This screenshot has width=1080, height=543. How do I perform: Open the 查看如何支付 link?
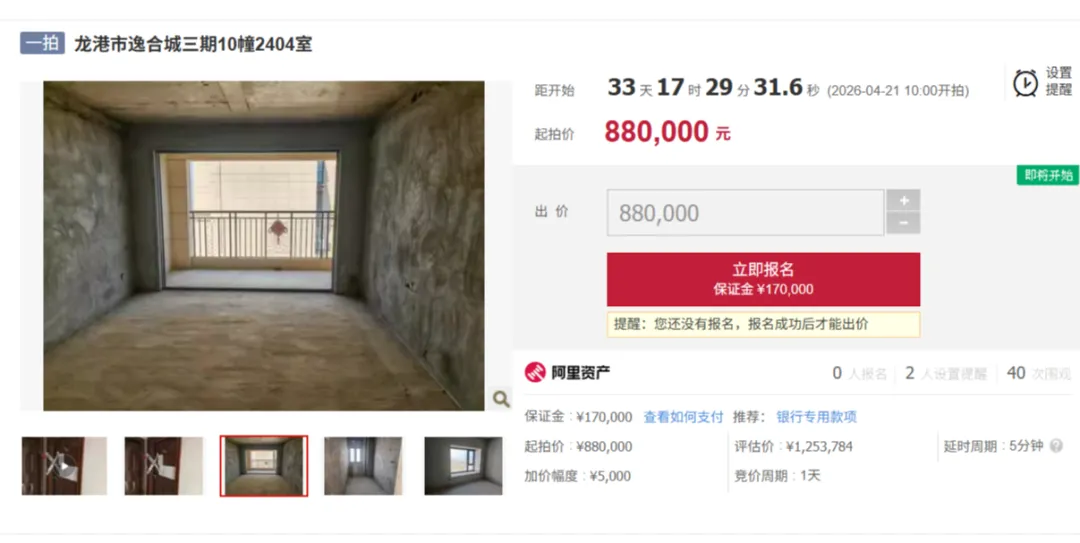[683, 417]
